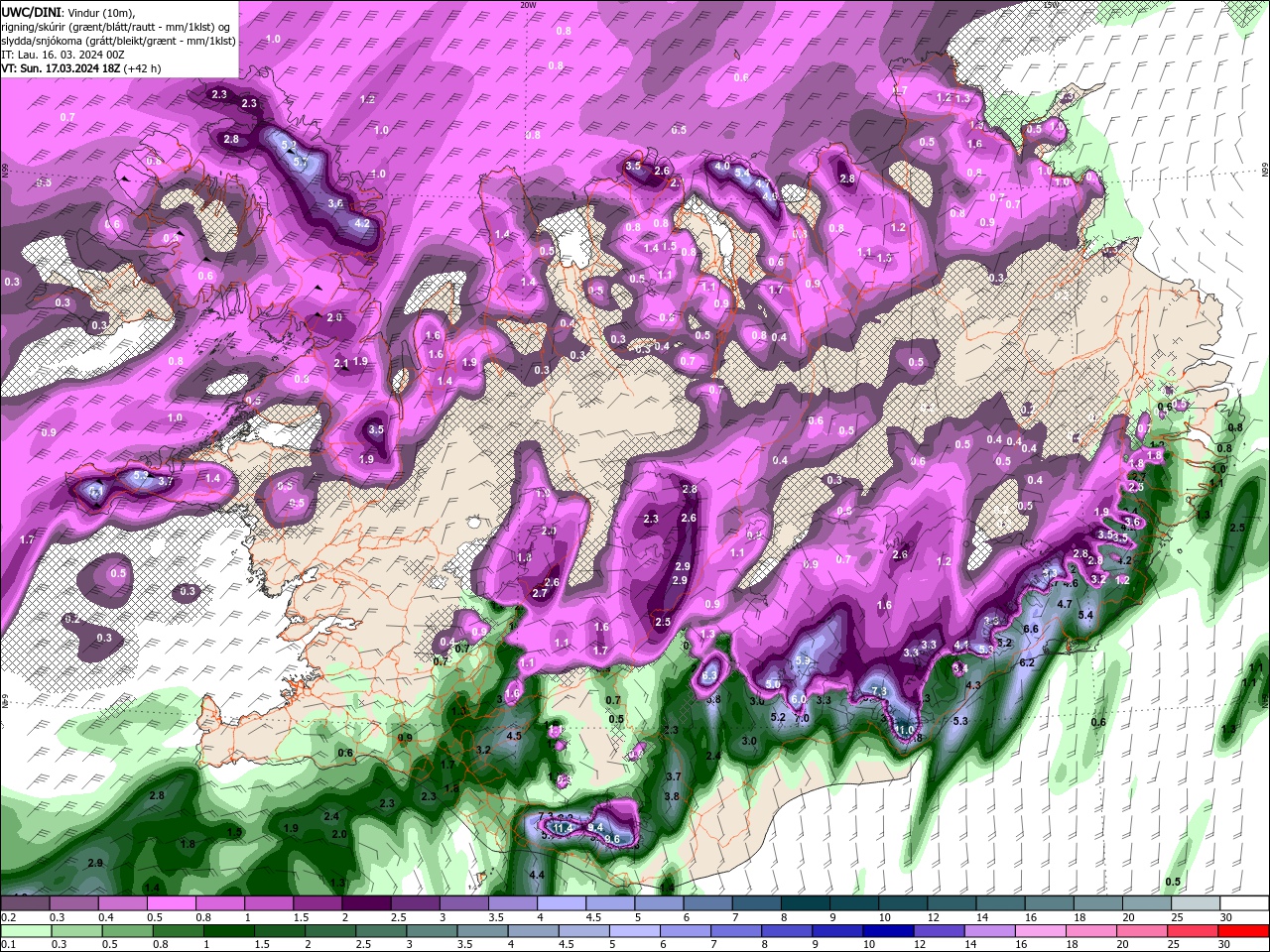Click the bright magenta 0.5–0.8 swatch in snow legend

pyautogui.click(x=172, y=902)
